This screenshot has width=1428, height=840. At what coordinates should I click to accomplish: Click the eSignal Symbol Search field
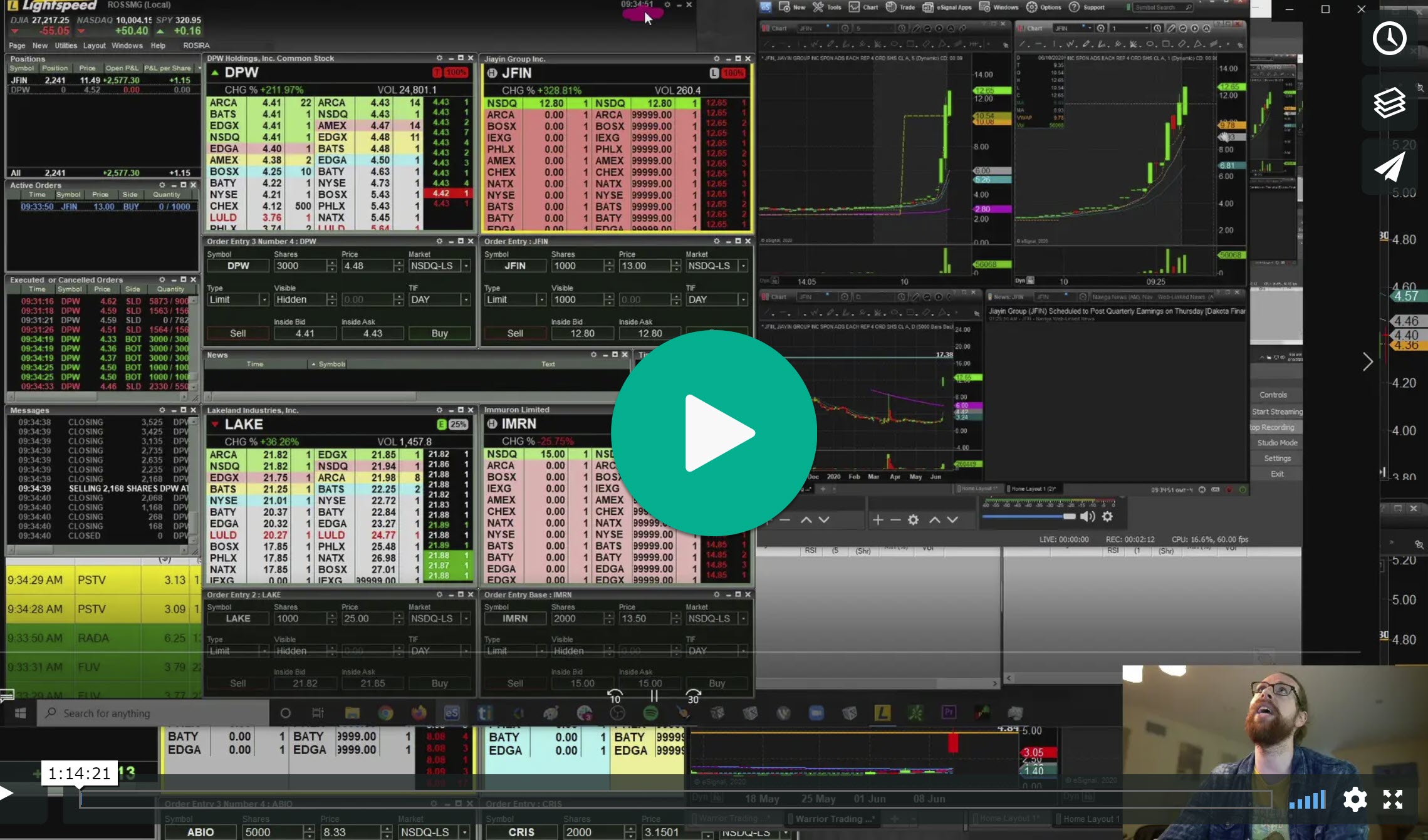(1163, 8)
